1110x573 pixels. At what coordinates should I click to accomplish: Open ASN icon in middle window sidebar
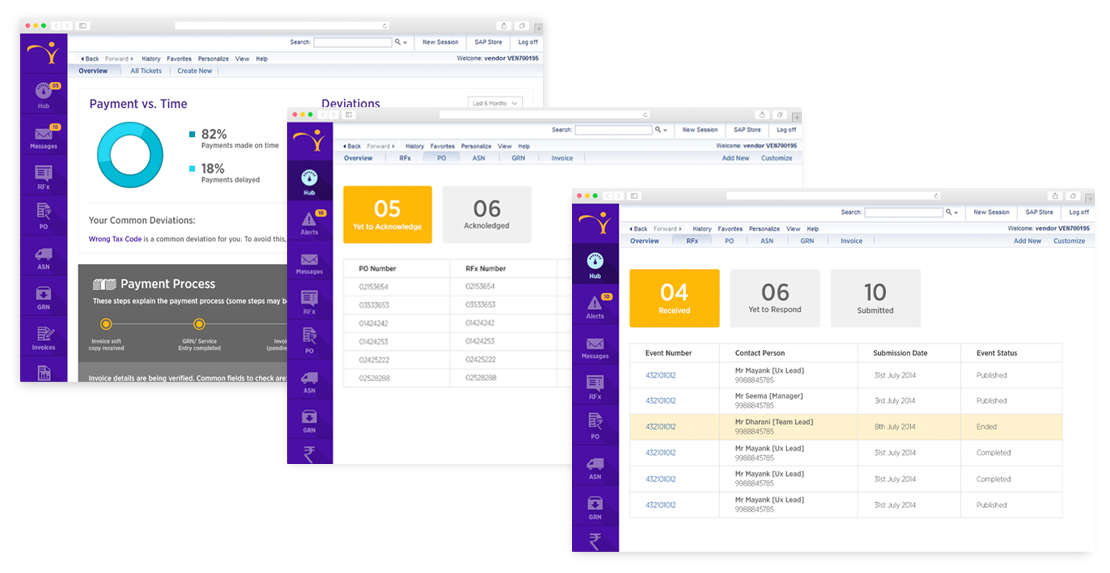coord(309,378)
